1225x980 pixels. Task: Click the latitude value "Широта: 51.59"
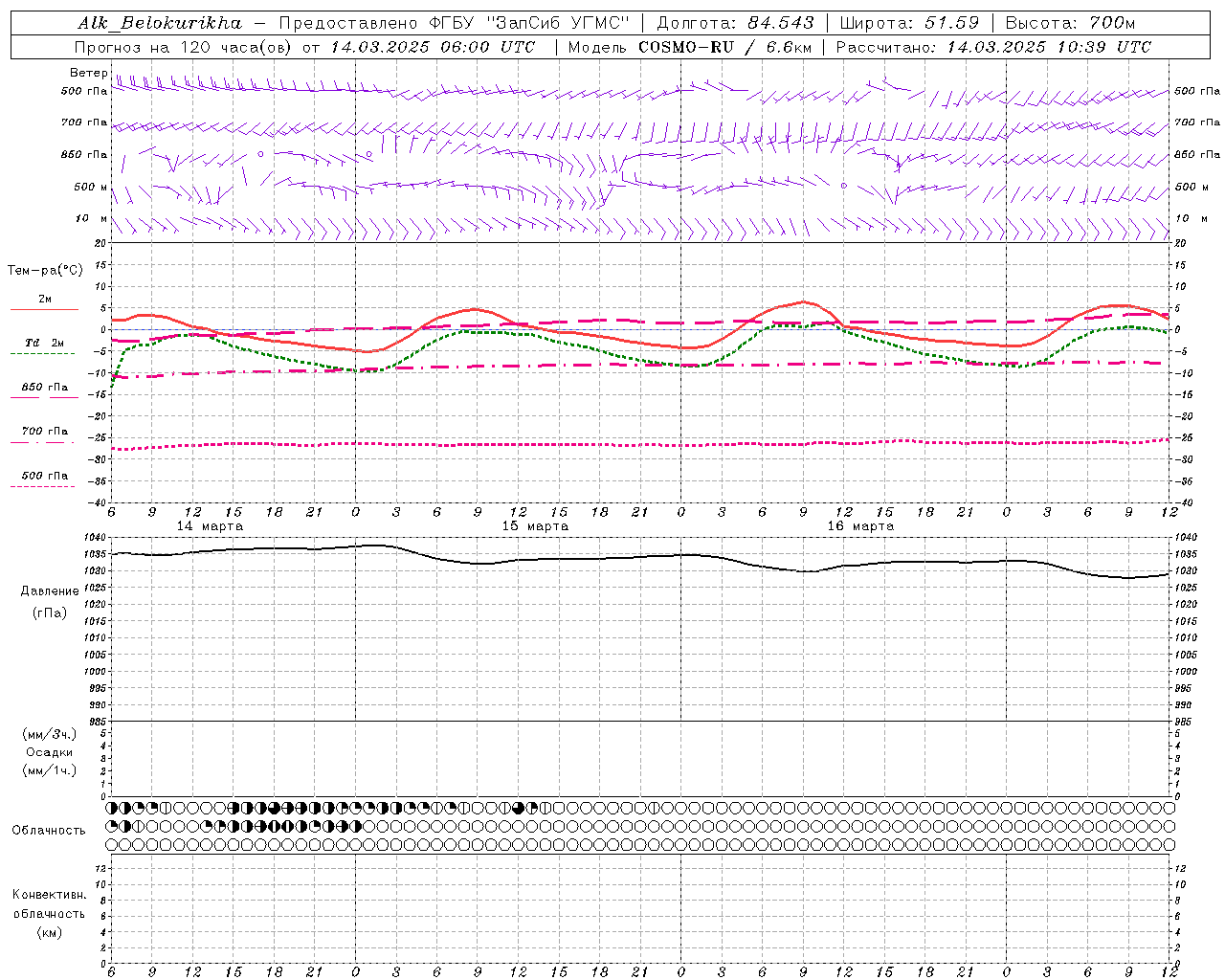[910, 23]
